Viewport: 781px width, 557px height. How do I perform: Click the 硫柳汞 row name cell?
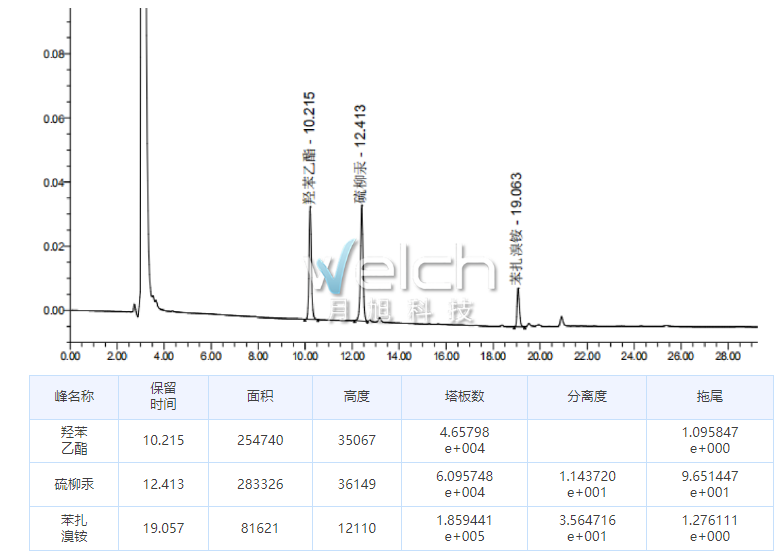[74, 484]
